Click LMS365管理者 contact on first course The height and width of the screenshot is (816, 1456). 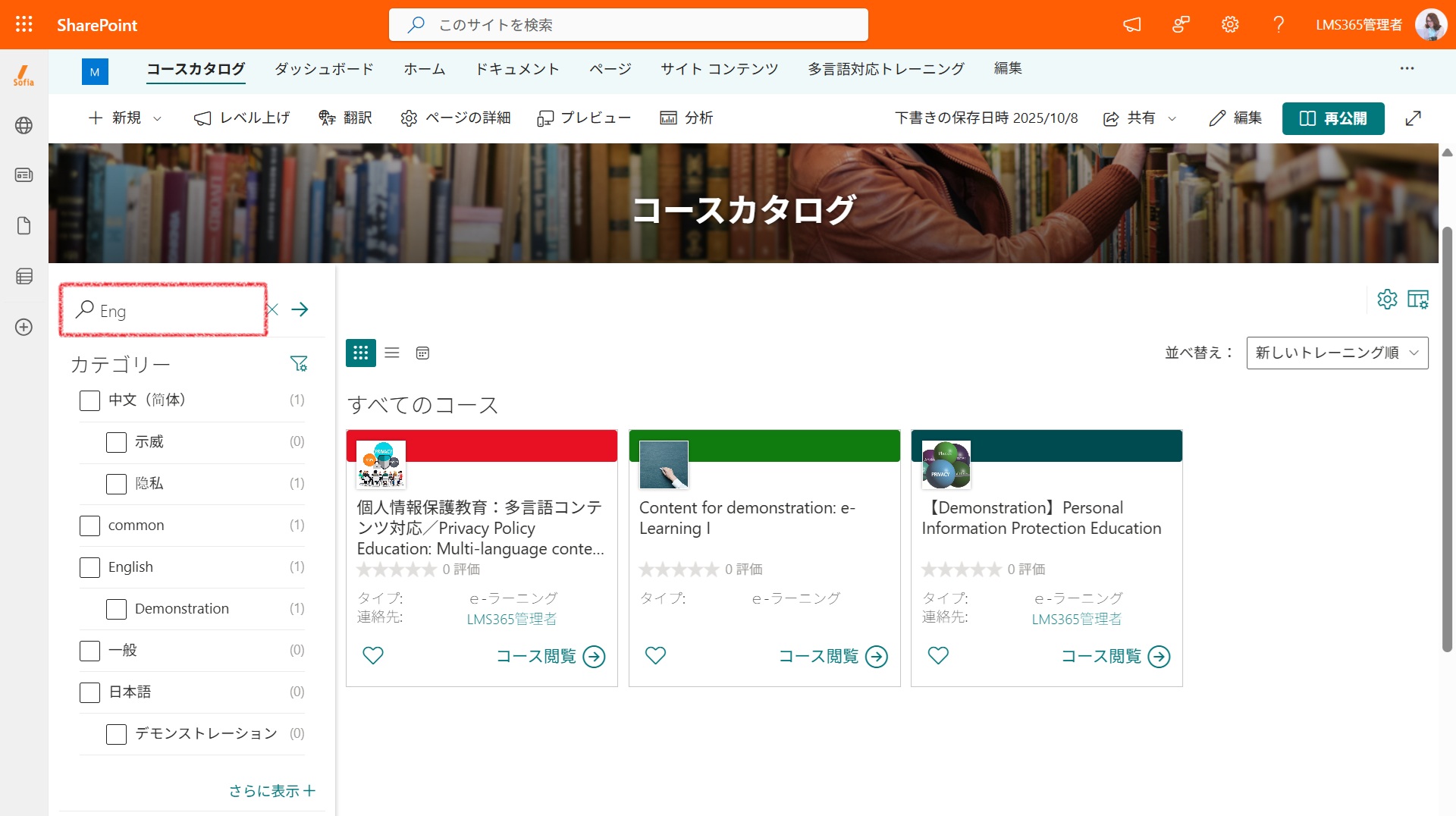(x=512, y=619)
